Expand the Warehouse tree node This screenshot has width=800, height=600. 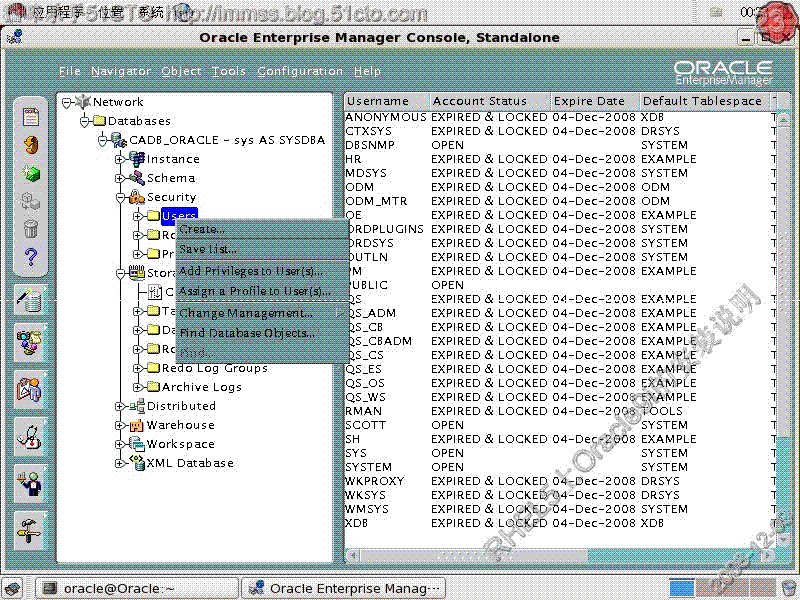point(119,426)
